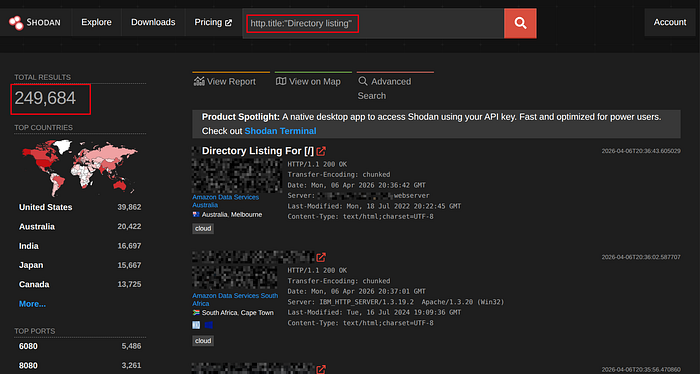This screenshot has width=700, height=374.
Task: Click the timestamp 2026-04-06T20:36:43.605029
Action: [x=641, y=151]
